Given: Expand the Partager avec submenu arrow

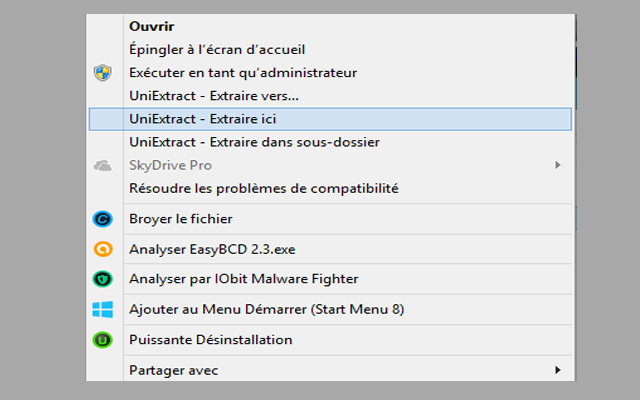Looking at the screenshot, I should pyautogui.click(x=557, y=371).
